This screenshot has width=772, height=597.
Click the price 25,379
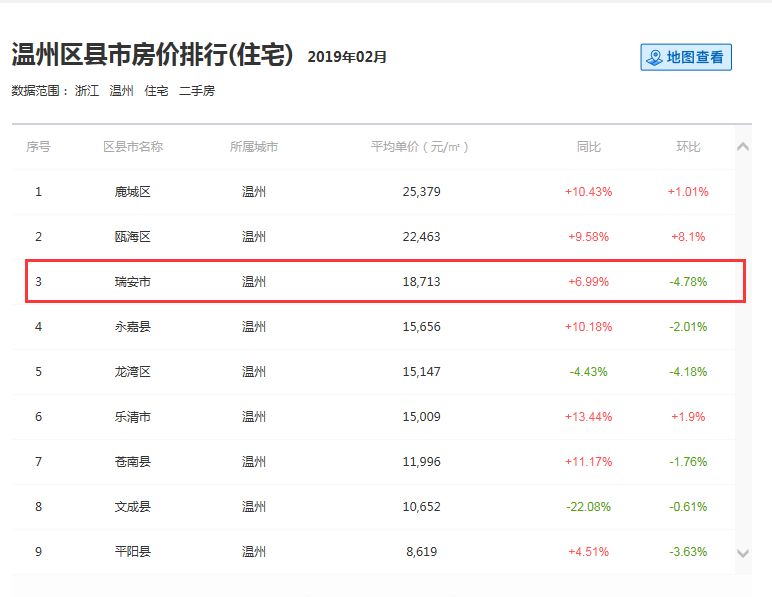421,191
